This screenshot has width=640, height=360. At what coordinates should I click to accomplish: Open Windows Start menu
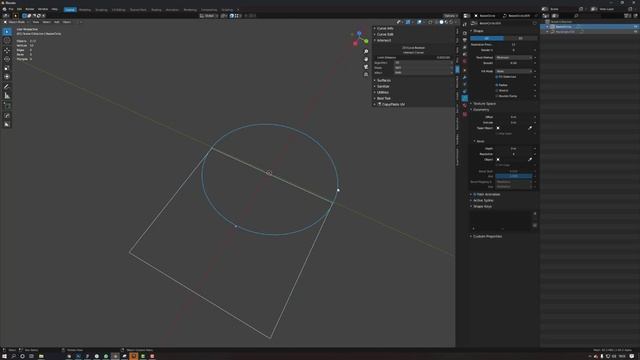4,356
